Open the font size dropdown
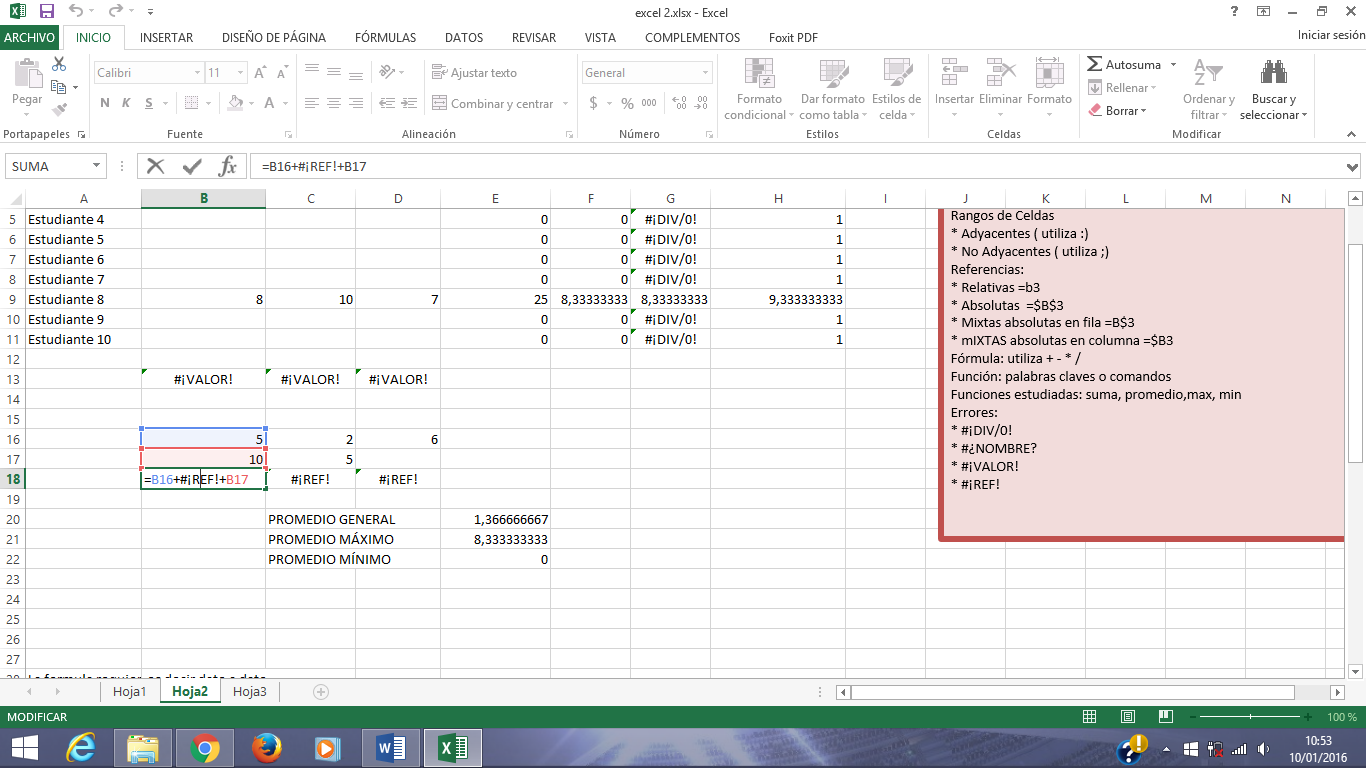The height and width of the screenshot is (768, 1366). coord(238,72)
